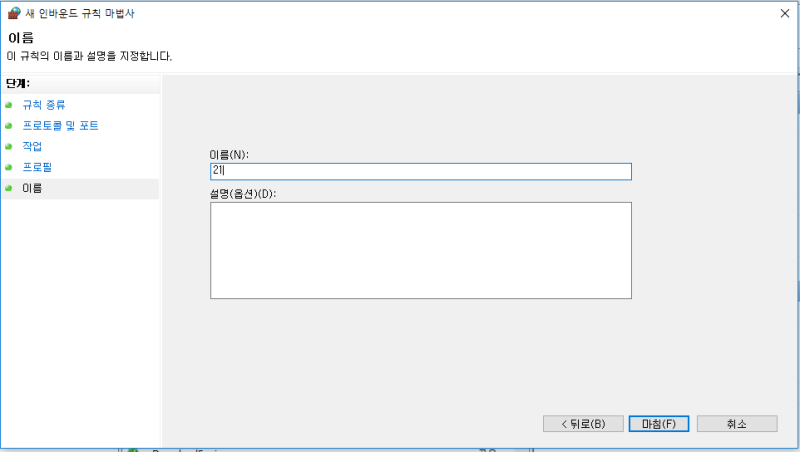Select the 이름 step in sidebar
This screenshot has height=452, width=800.
pyautogui.click(x=32, y=188)
